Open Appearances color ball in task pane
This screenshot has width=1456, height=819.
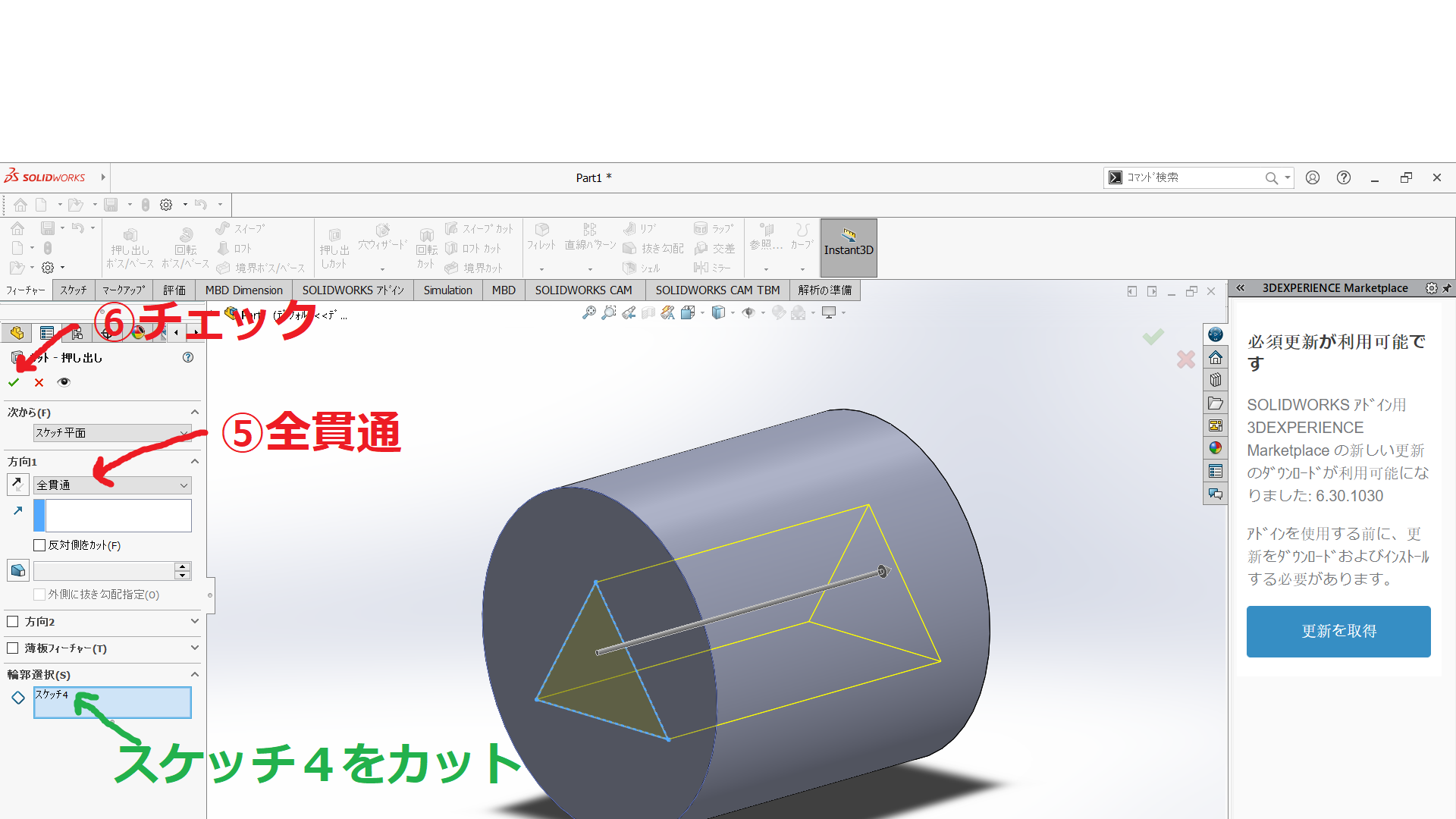[x=1216, y=448]
